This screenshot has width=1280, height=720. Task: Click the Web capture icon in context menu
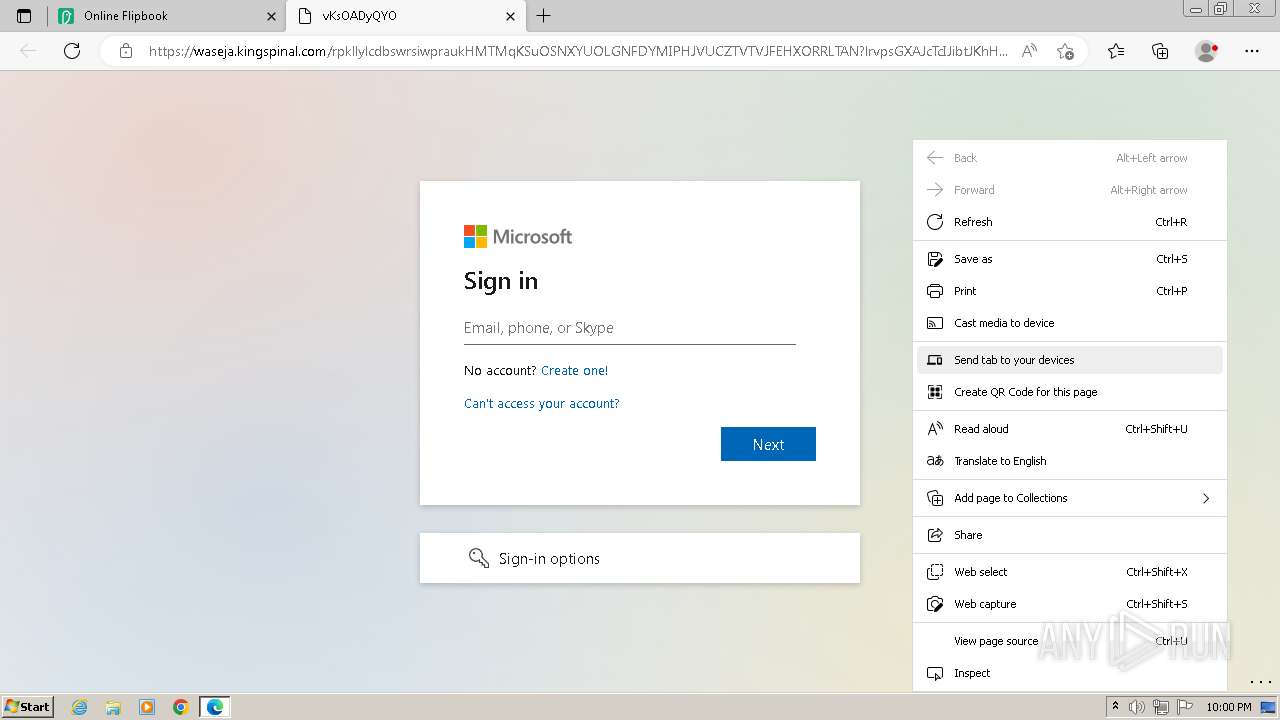(935, 604)
